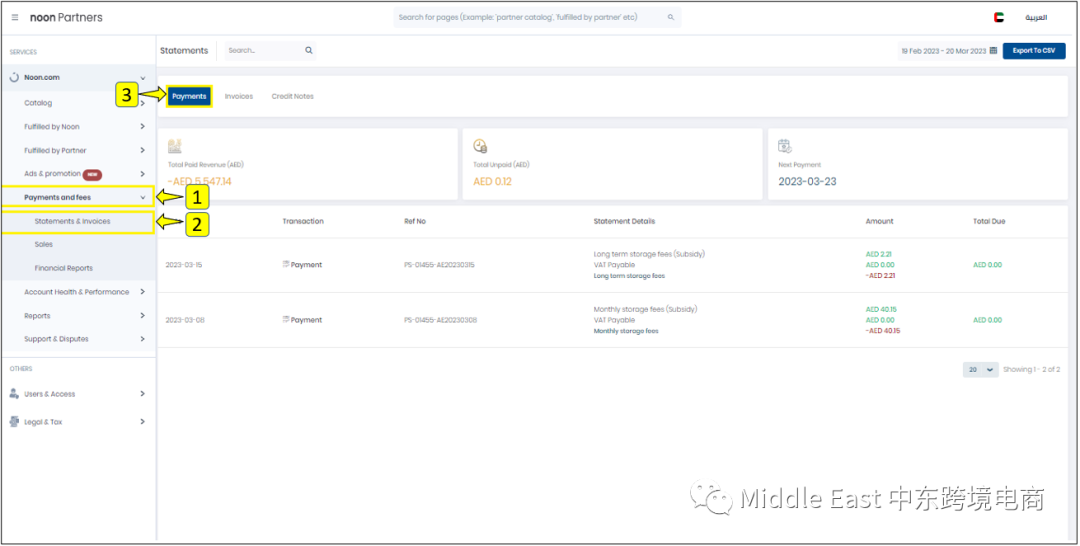This screenshot has height=546, width=1080.
Task: Switch to the Payments tab
Action: point(189,96)
